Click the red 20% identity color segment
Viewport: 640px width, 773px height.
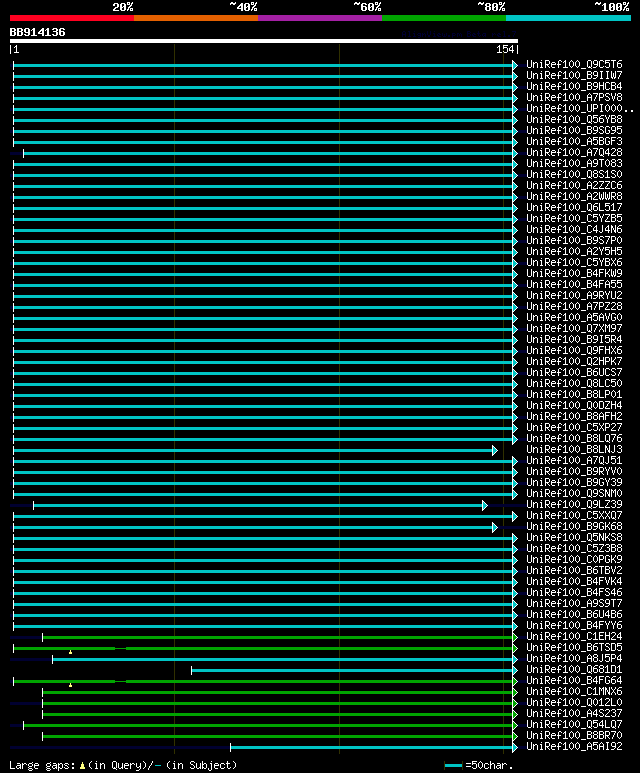(x=71, y=18)
